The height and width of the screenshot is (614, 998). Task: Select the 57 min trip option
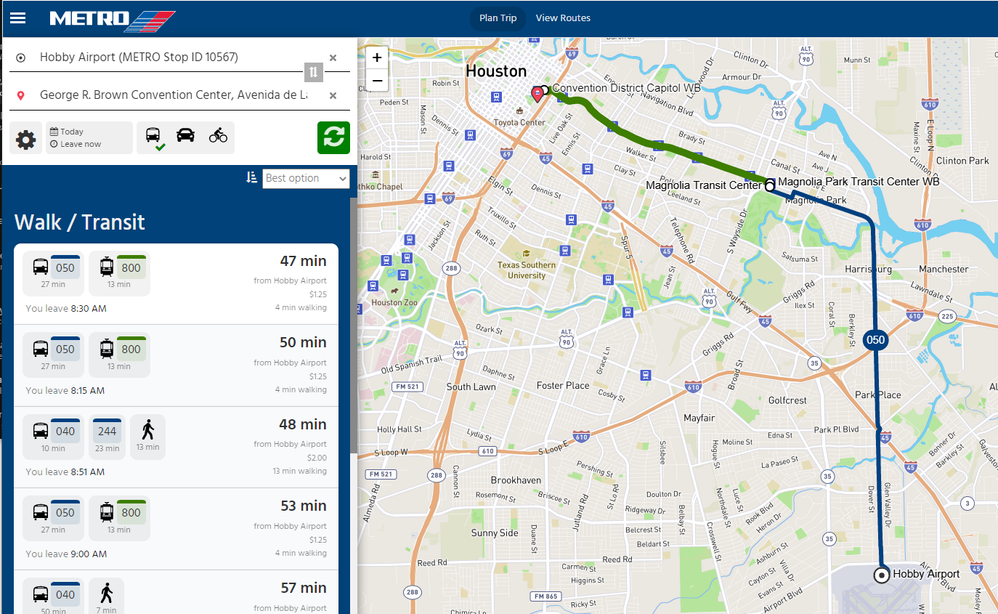coord(176,592)
